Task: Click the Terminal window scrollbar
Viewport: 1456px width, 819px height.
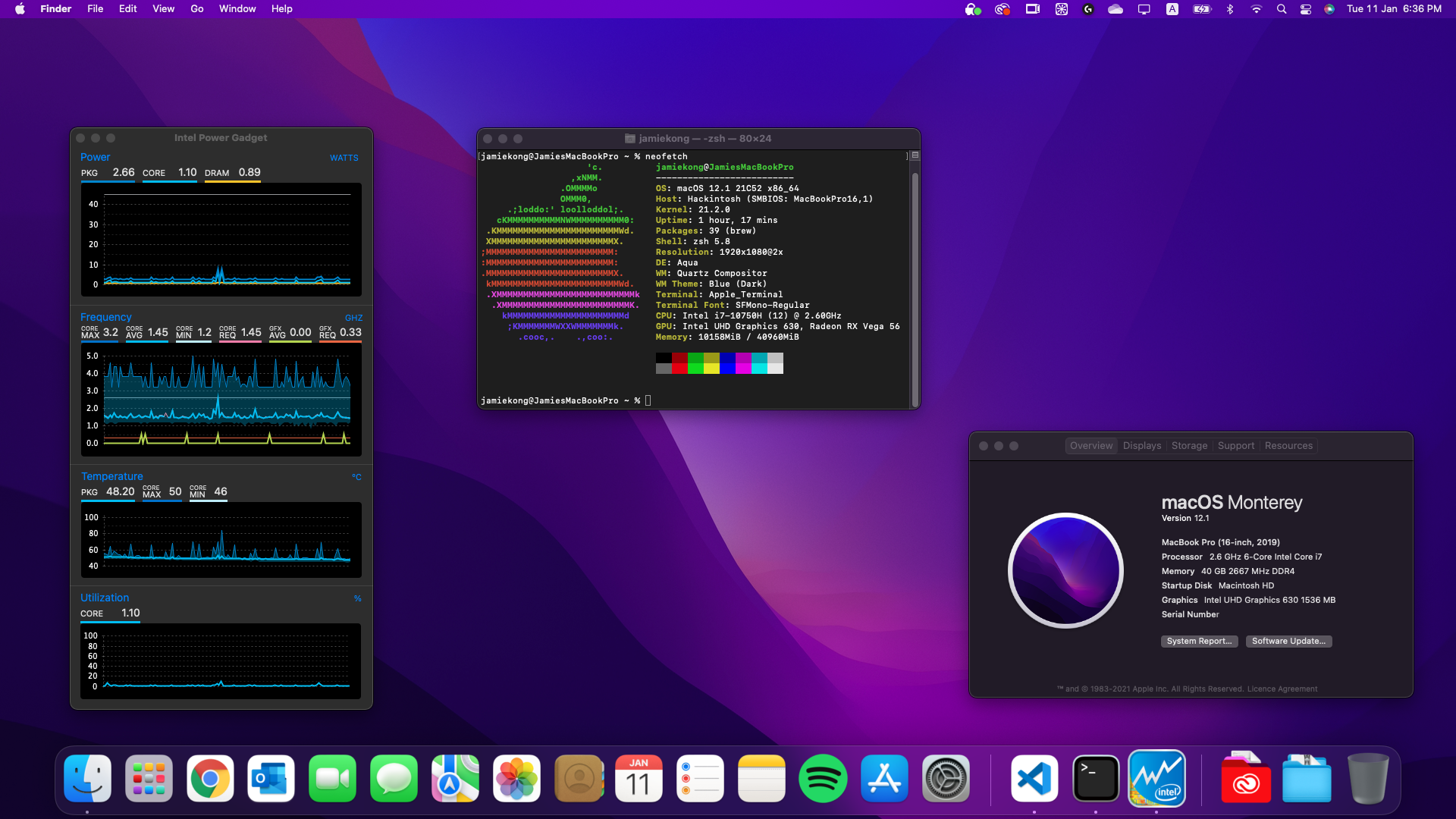Action: (x=915, y=288)
